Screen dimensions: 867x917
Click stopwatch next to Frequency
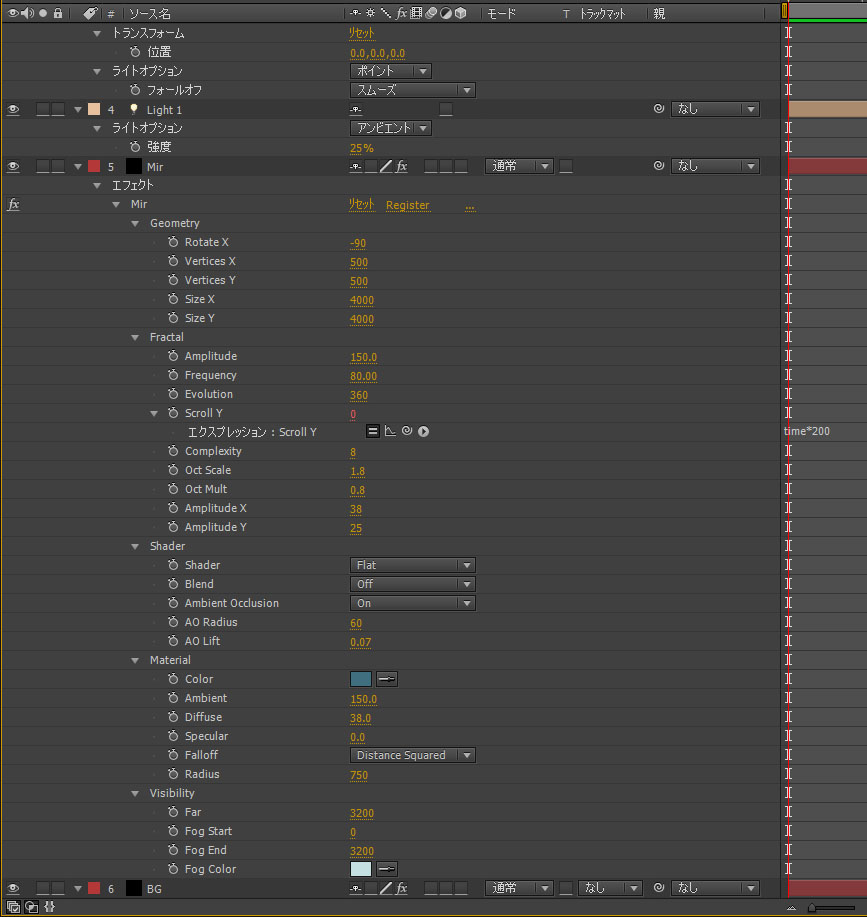tap(173, 375)
